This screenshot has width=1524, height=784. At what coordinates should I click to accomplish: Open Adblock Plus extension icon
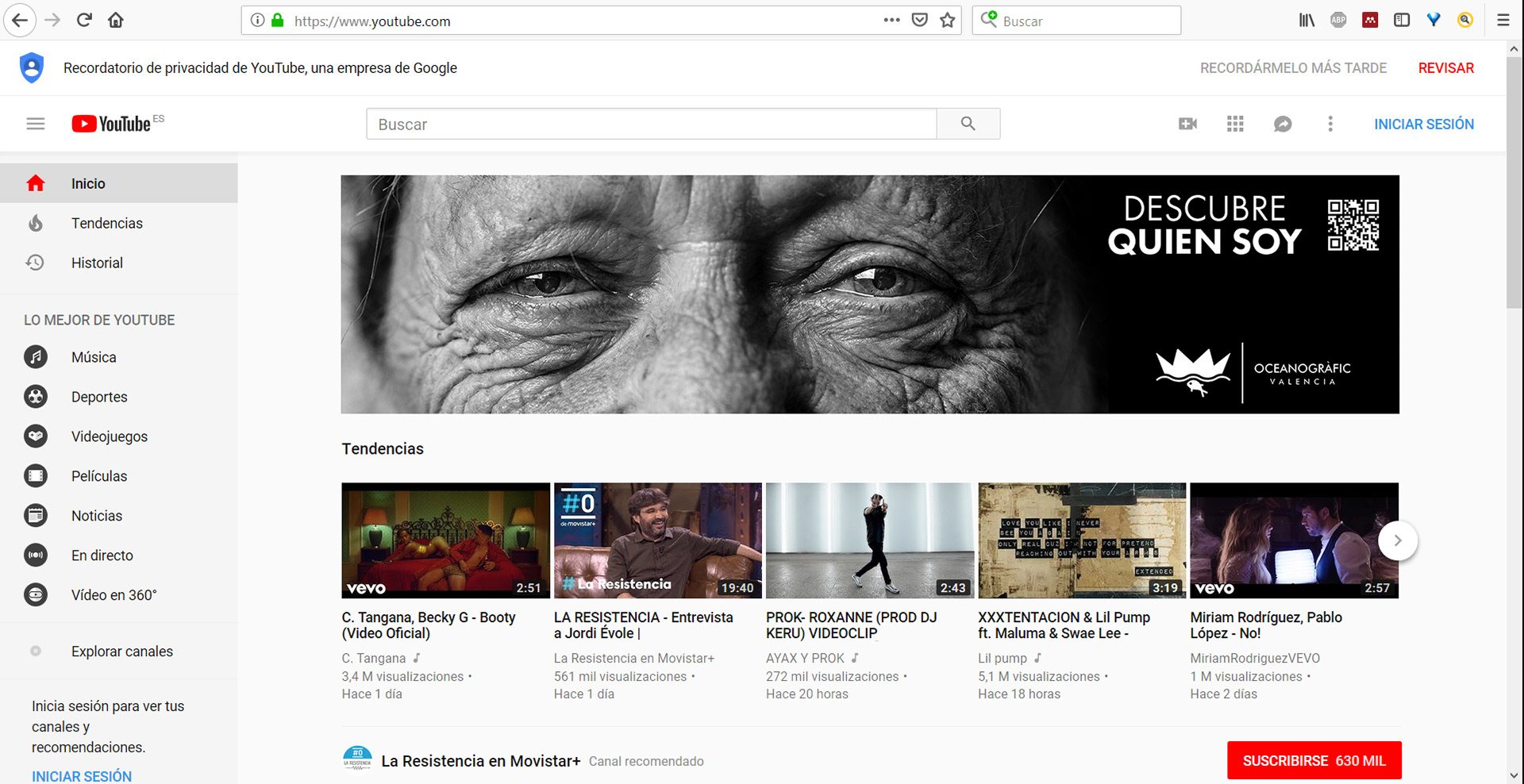(x=1338, y=21)
